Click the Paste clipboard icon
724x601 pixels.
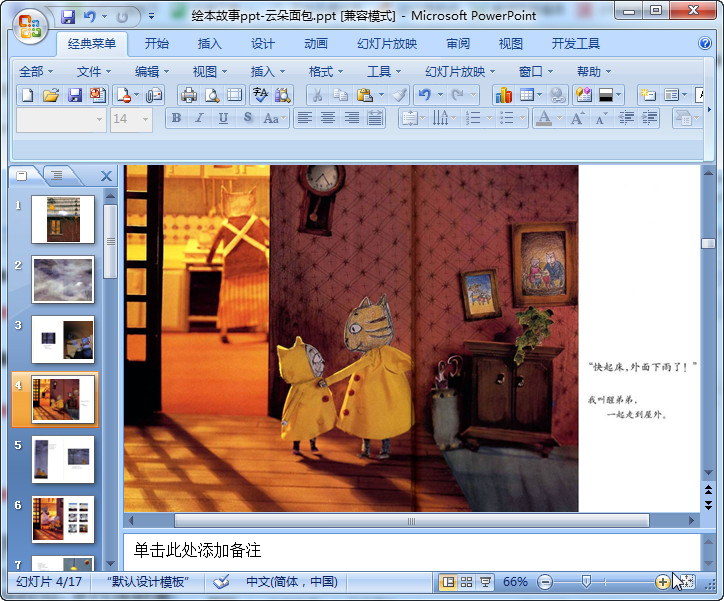365,95
